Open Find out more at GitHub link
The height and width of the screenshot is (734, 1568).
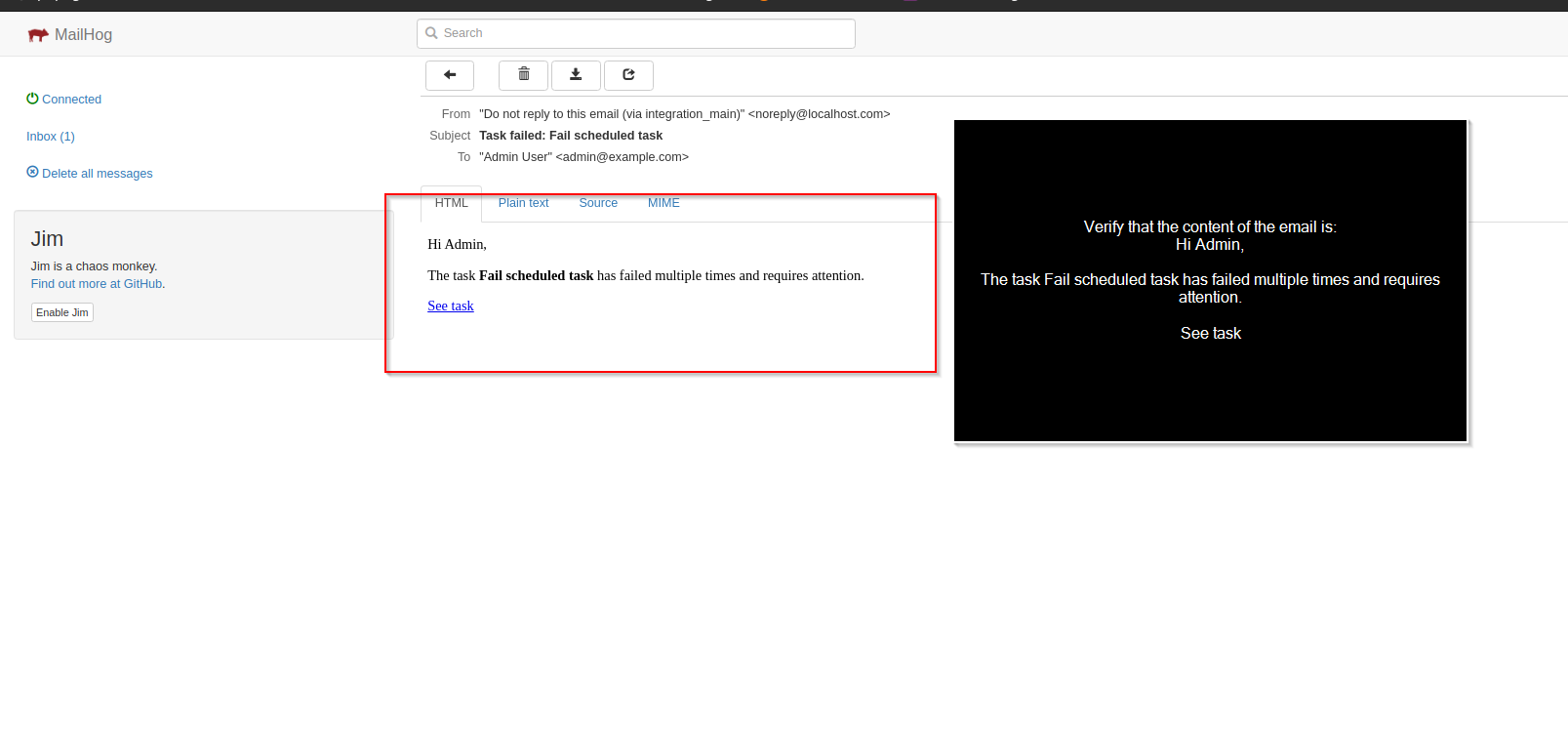[97, 284]
